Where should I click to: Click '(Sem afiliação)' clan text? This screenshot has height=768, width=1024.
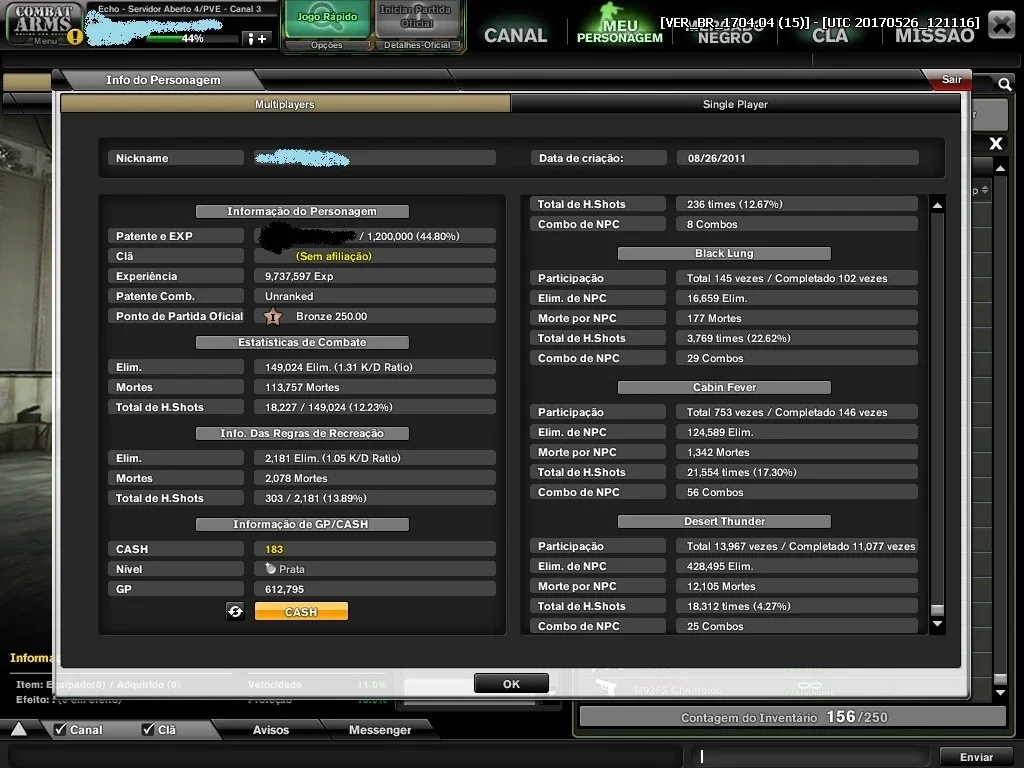(x=334, y=257)
